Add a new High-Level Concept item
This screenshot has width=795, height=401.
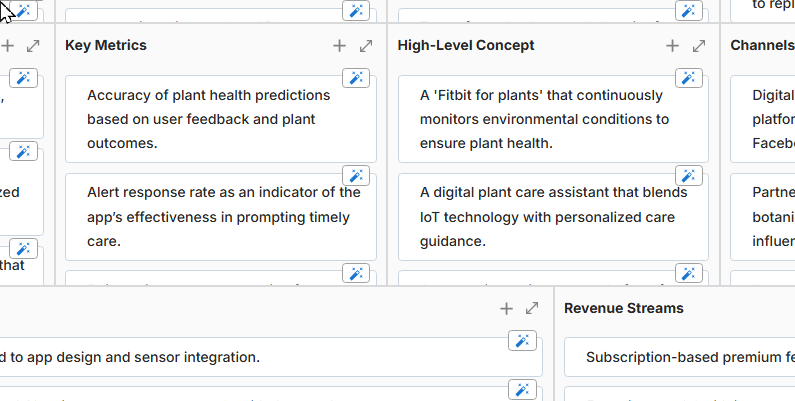pos(672,46)
